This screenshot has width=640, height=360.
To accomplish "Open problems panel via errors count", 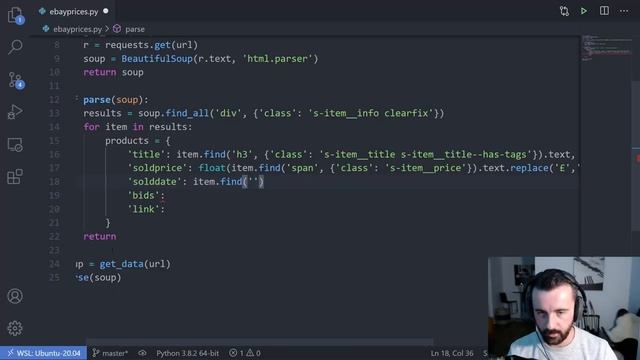I will tap(237, 353).
